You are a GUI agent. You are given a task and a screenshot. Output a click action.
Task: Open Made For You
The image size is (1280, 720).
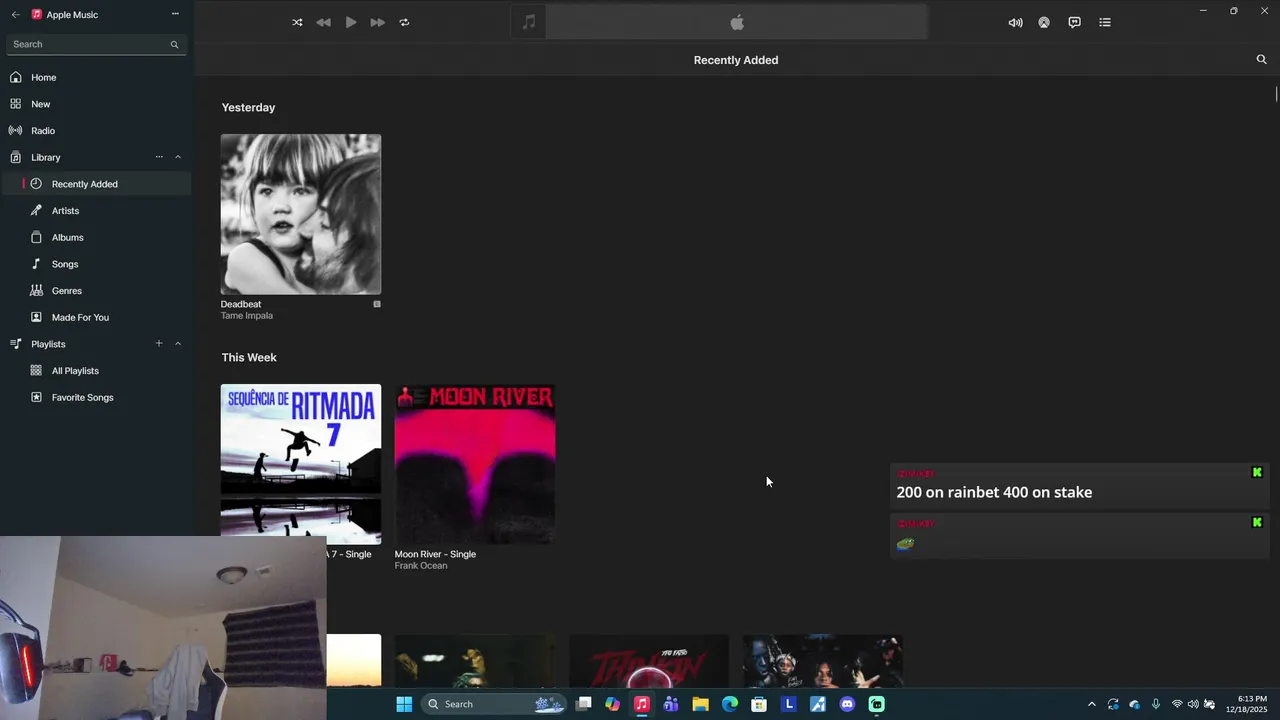coord(96,317)
